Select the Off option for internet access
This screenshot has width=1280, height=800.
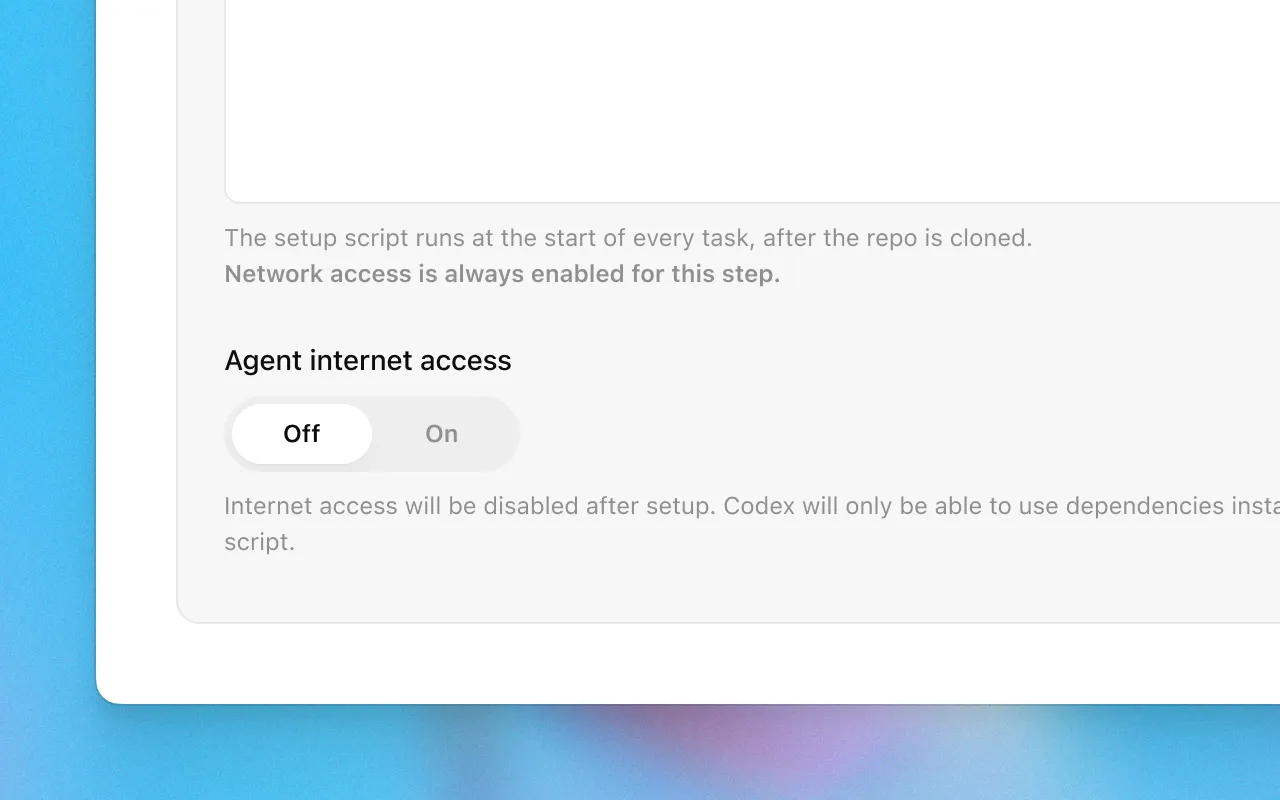[x=301, y=434]
